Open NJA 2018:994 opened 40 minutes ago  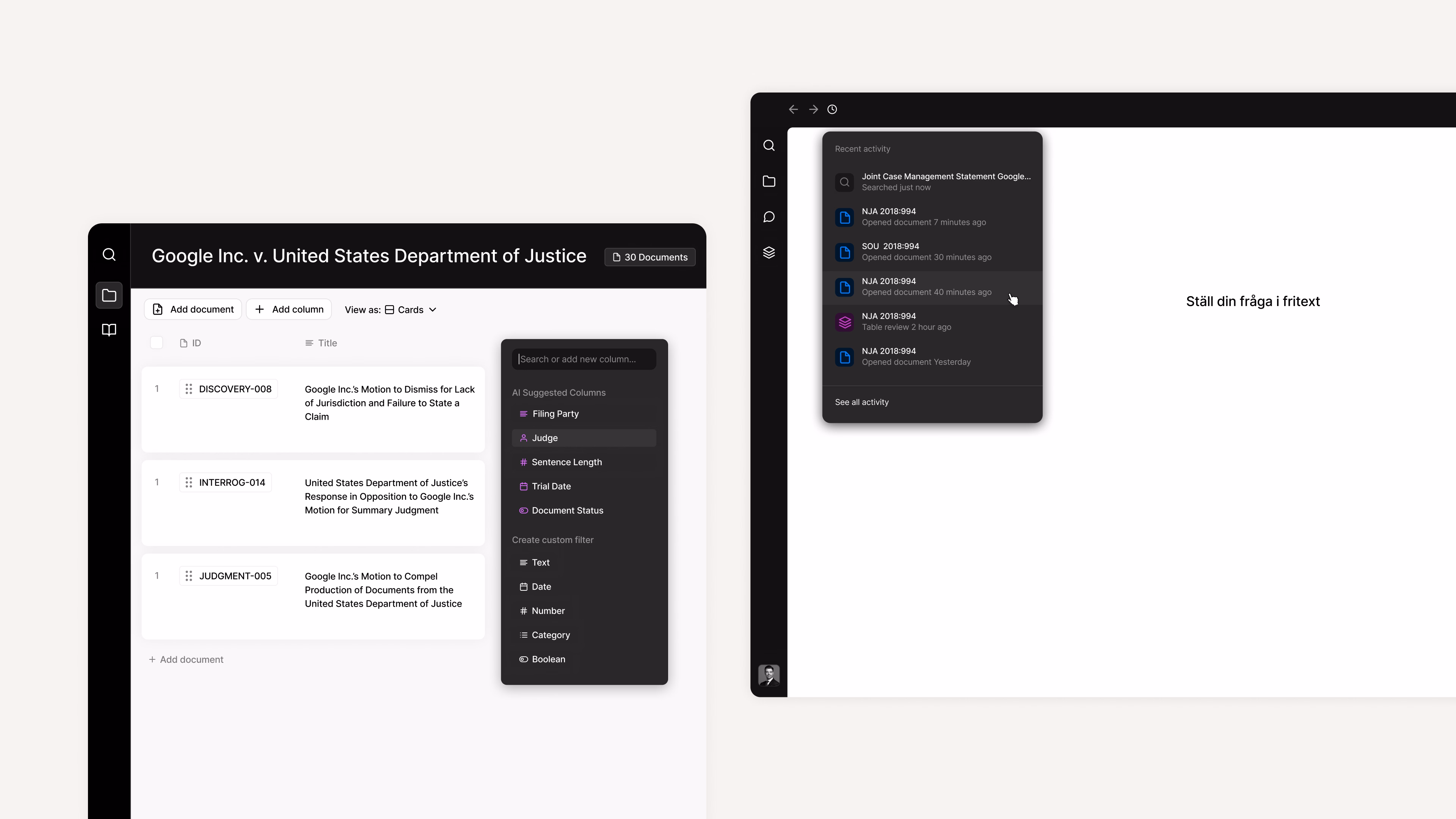click(x=933, y=287)
